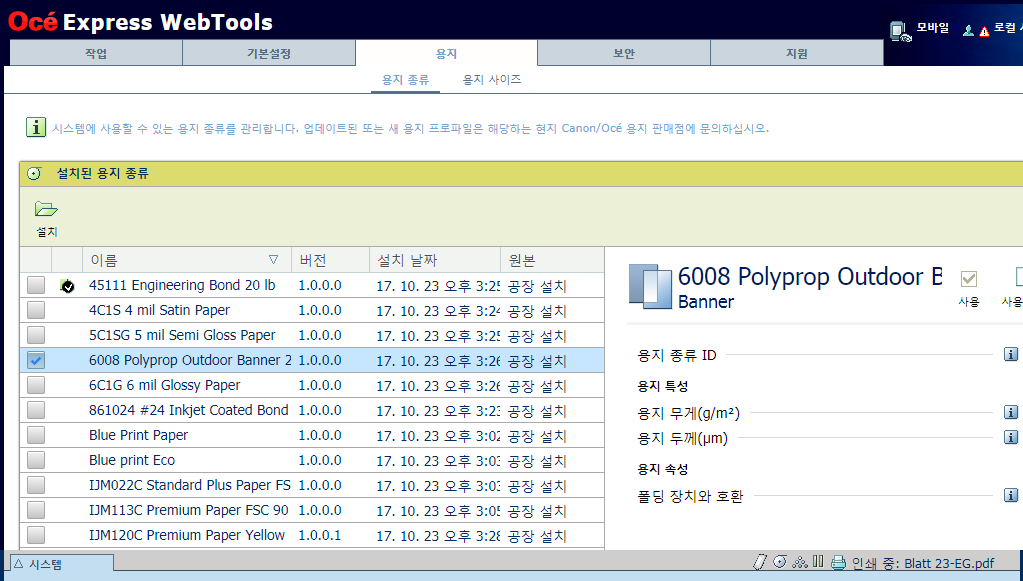1023x581 pixels.
Task: Click version 1.0.0.1 in the IJM120C row
Action: 320,535
